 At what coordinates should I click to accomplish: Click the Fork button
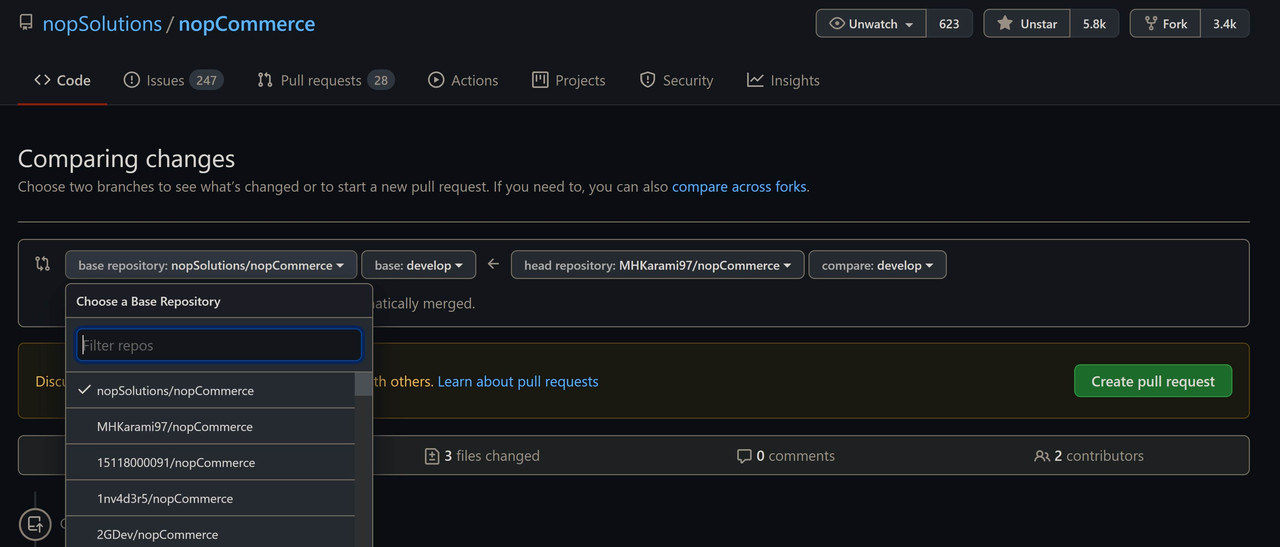(x=1165, y=23)
